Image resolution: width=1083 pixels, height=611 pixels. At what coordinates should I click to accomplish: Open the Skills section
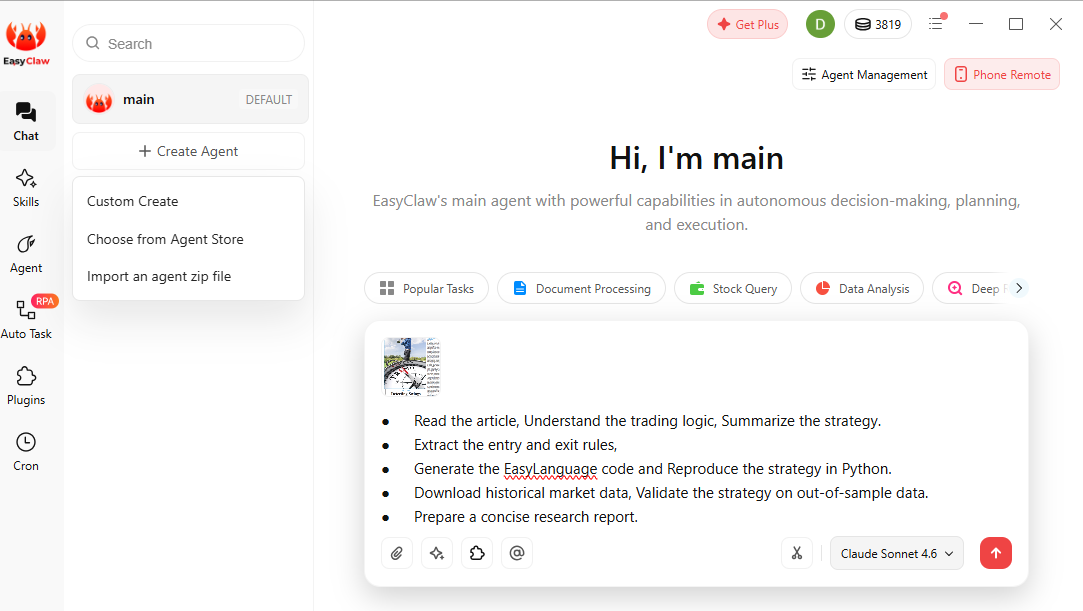coord(26,188)
